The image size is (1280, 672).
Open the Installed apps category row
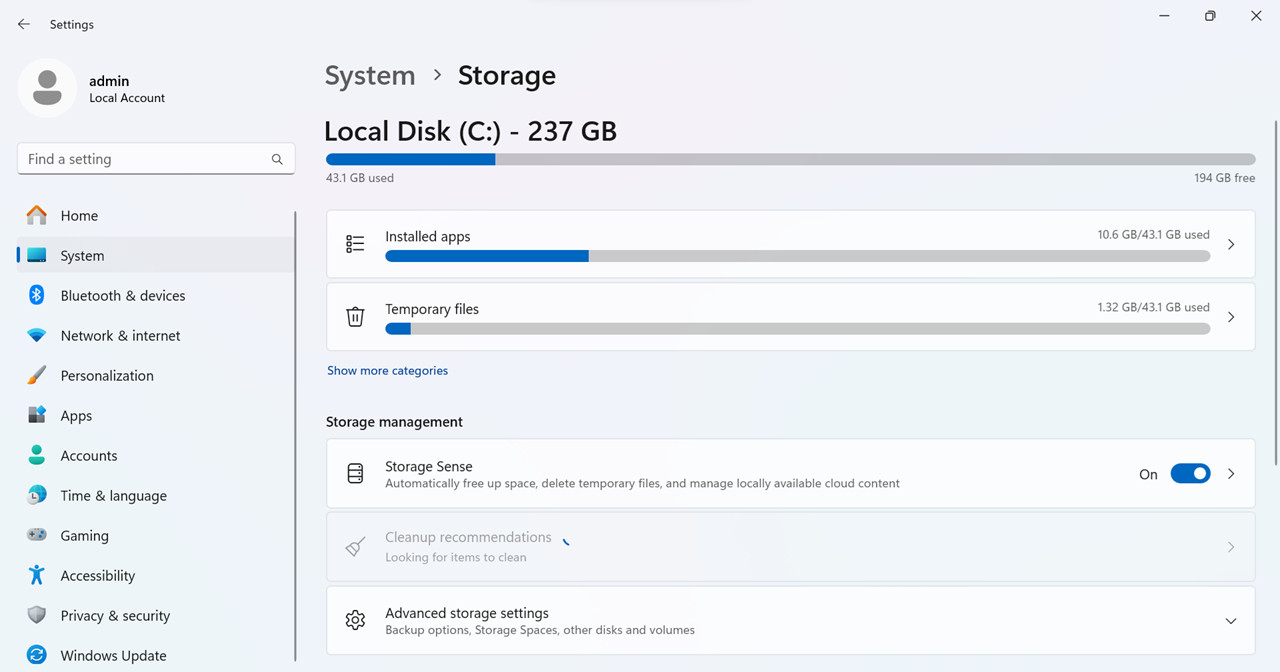(x=790, y=244)
